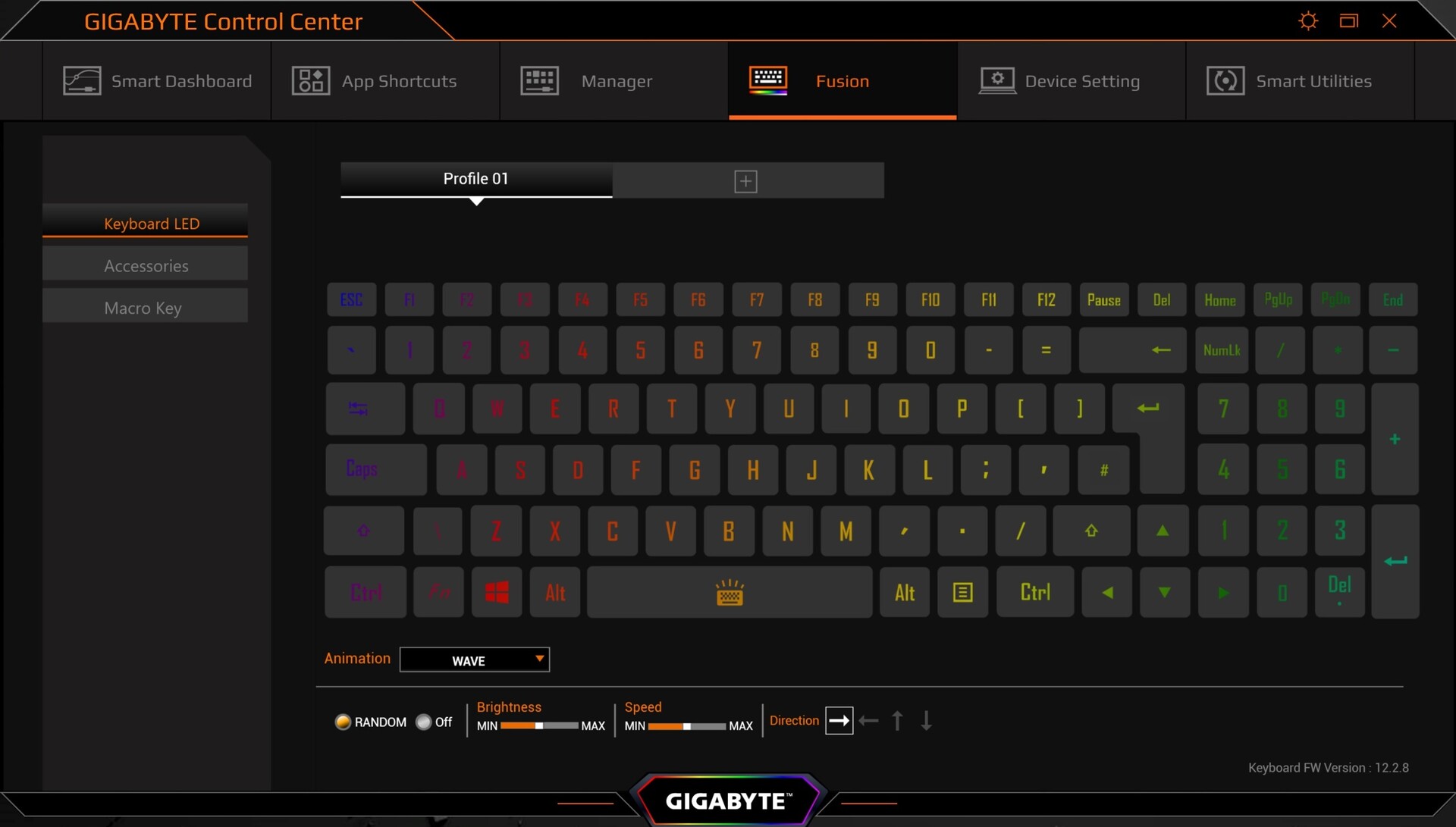Select the ESC key on the virtual keyboard
Screen dimensions: 1456x827
tap(351, 300)
